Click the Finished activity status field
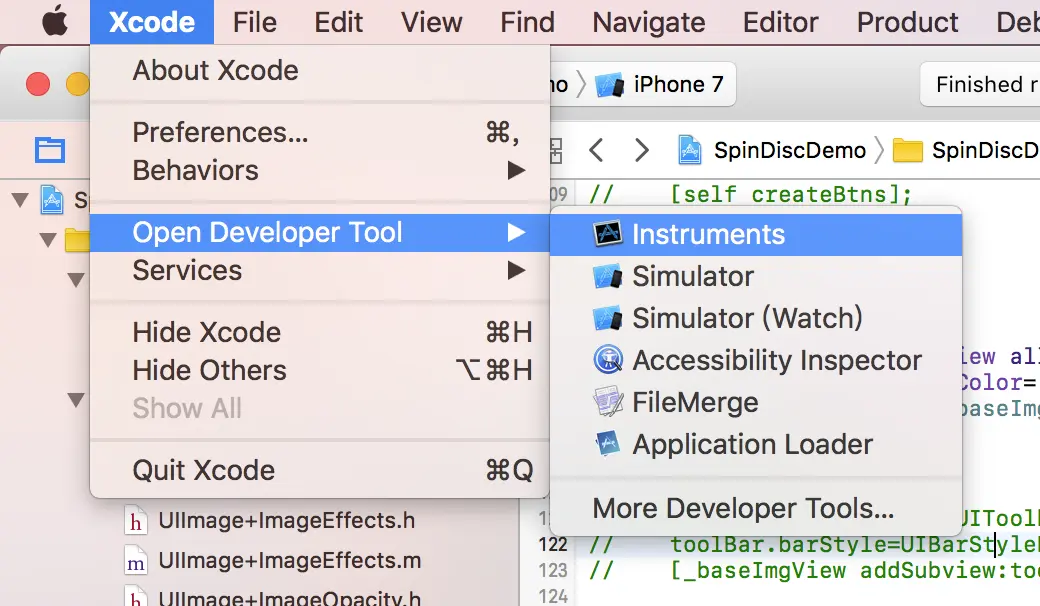Screen dimensions: 1040x606 [980, 84]
